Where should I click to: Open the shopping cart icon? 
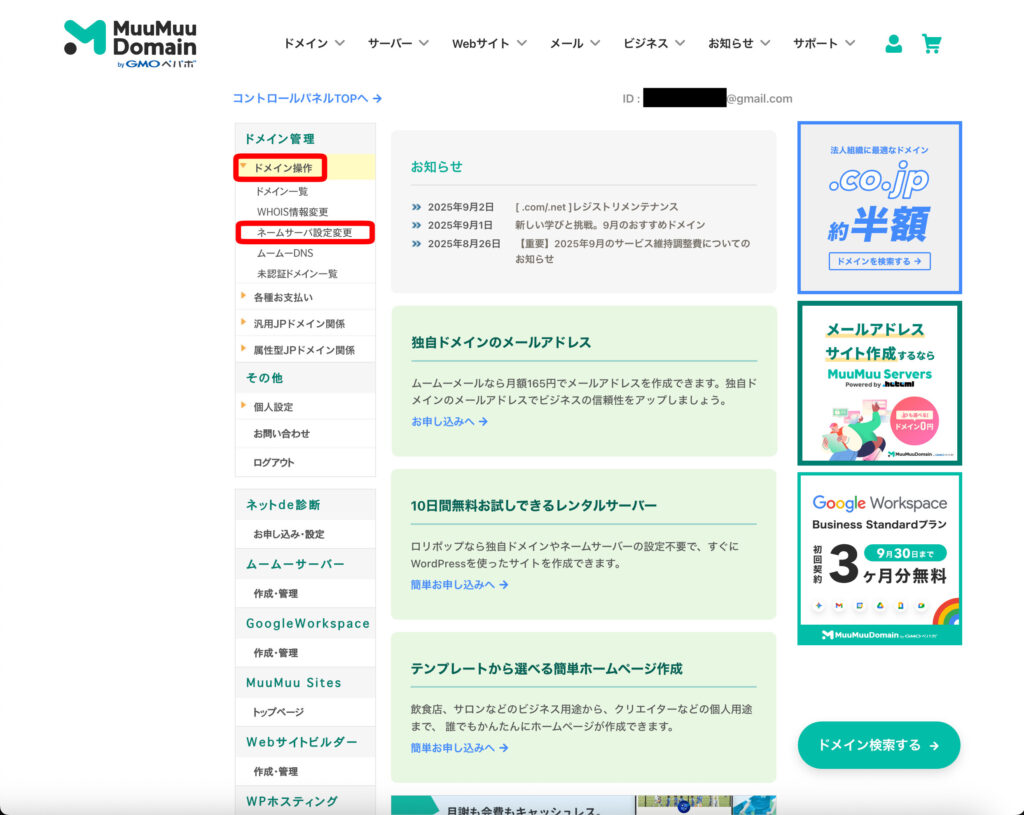pos(931,44)
